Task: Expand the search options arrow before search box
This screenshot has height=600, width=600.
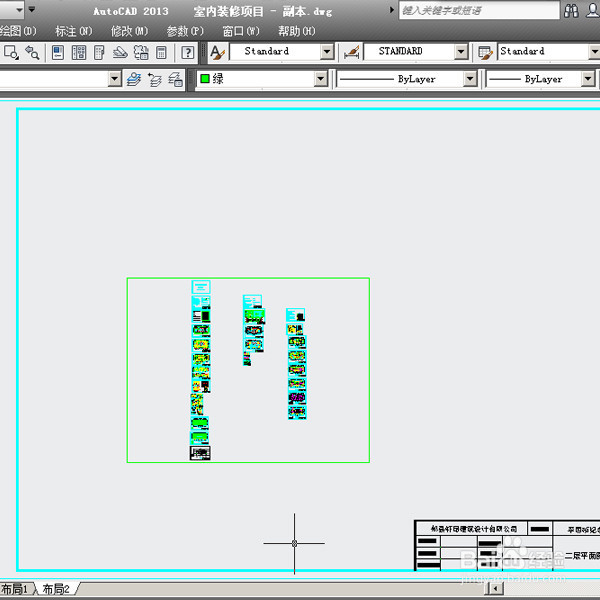Action: 391,10
